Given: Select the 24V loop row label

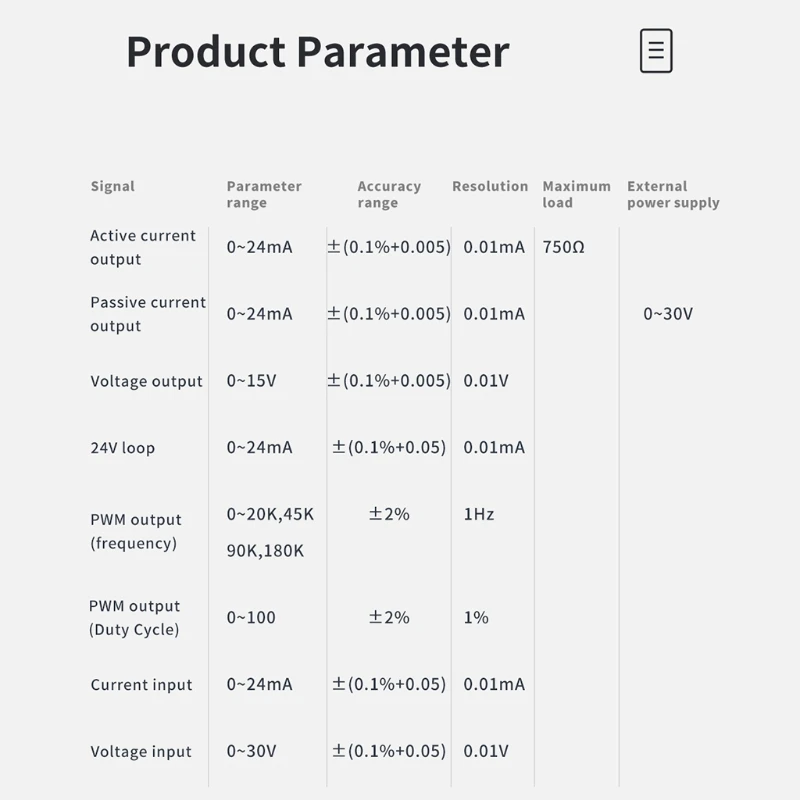Looking at the screenshot, I should click(x=122, y=448).
